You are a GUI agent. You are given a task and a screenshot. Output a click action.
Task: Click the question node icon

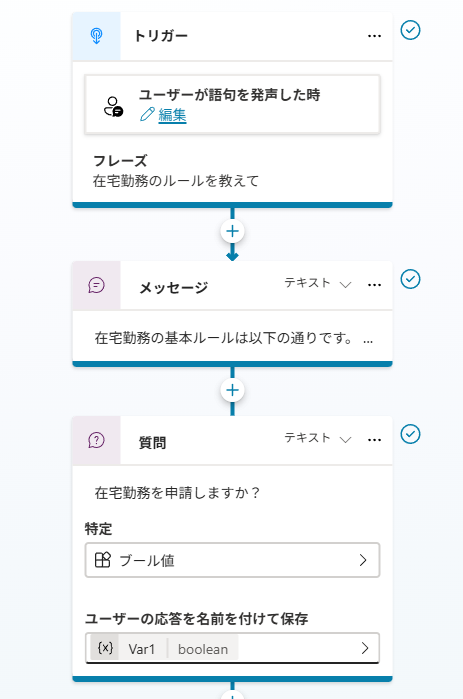click(x=96, y=440)
